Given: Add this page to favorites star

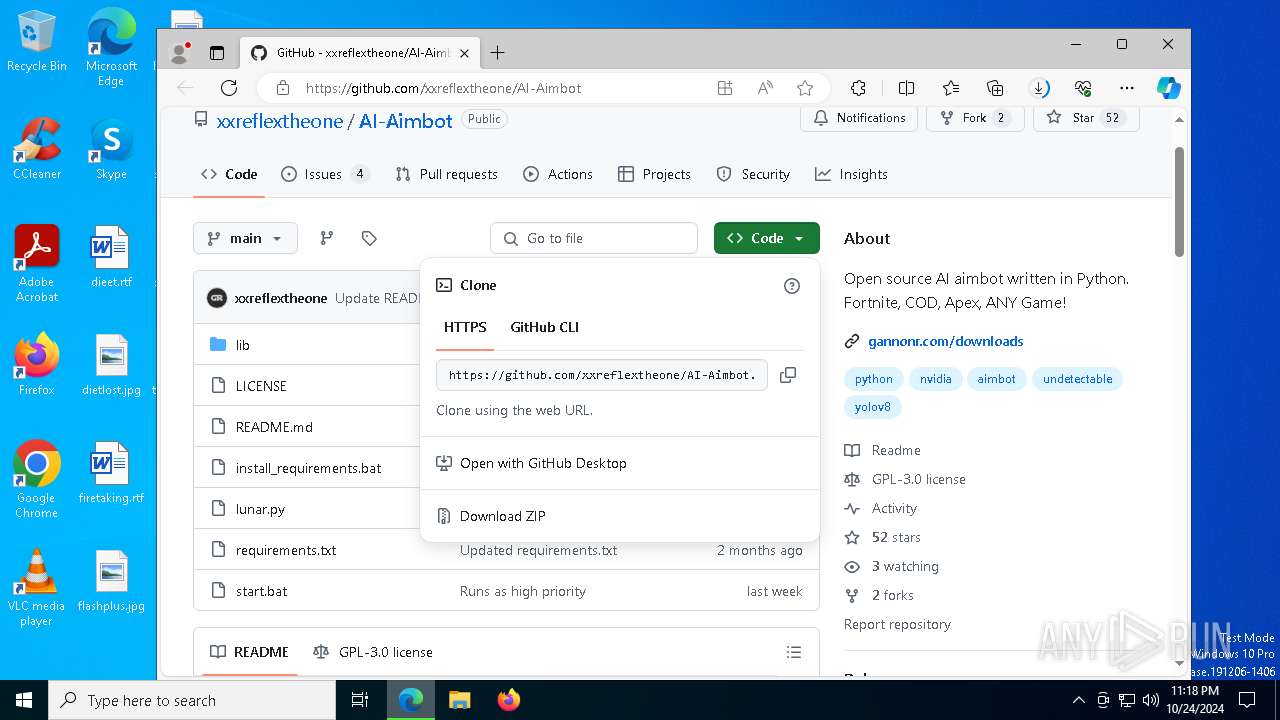Looking at the screenshot, I should click(805, 88).
